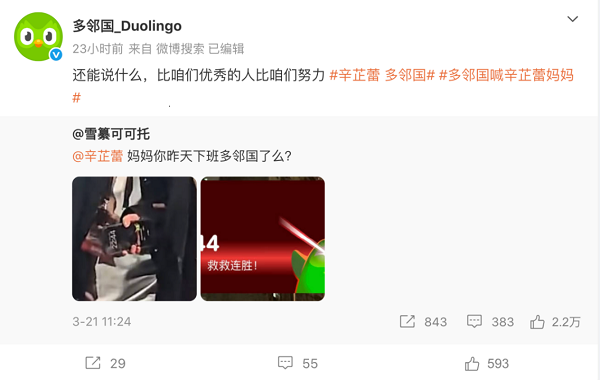Open hashtag #多邻国喊辛芷蕾妈妈#
The height and width of the screenshot is (380, 600).
point(323,86)
